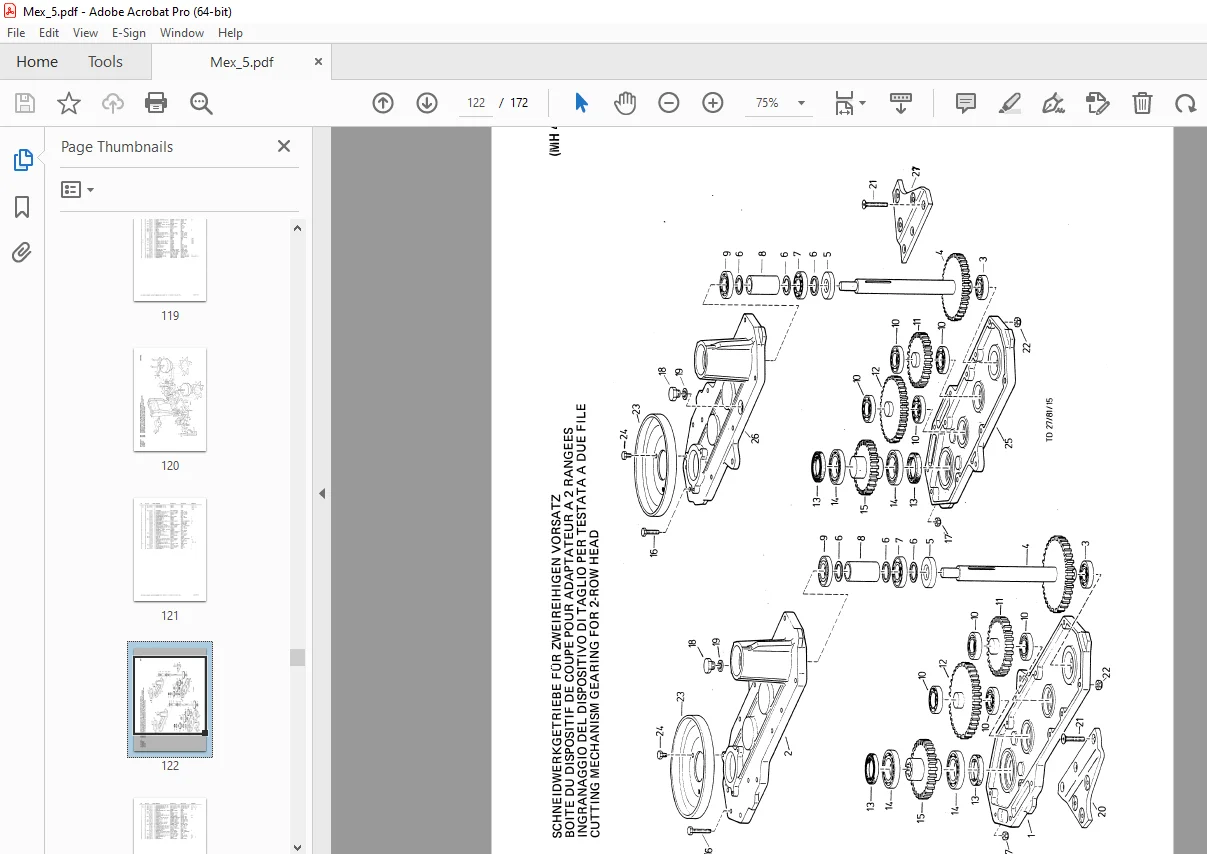Viewport: 1207px width, 854px height.
Task: Switch to the Home tab
Action: [x=37, y=61]
